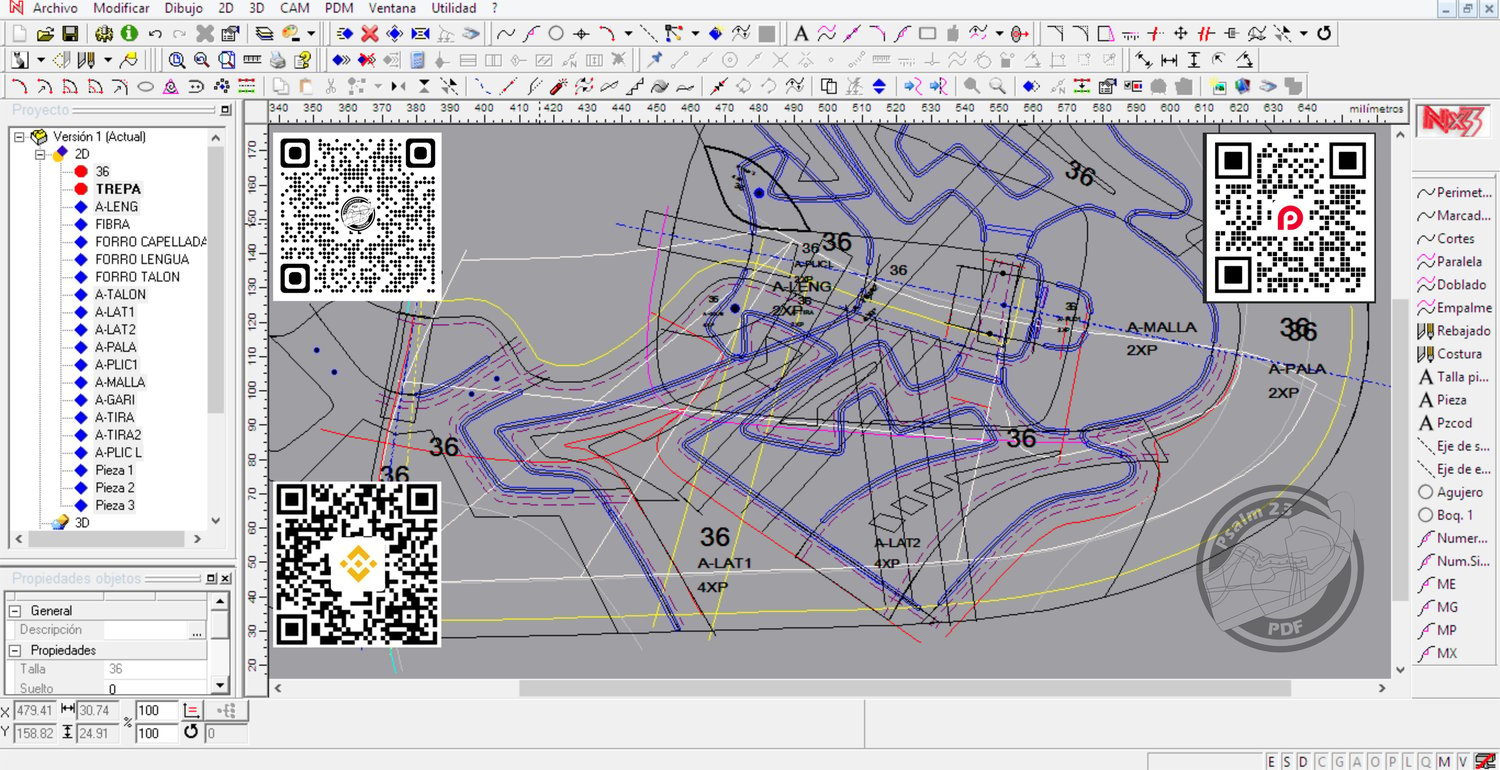The height and width of the screenshot is (770, 1500).
Task: Toggle the E status indicator
Action: pyautogui.click(x=1271, y=761)
